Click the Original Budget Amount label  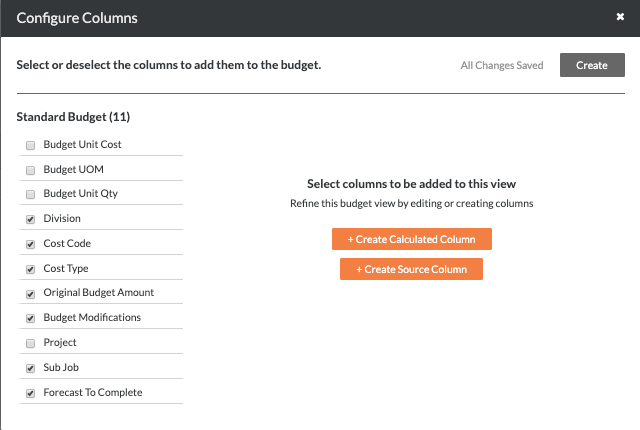98,293
